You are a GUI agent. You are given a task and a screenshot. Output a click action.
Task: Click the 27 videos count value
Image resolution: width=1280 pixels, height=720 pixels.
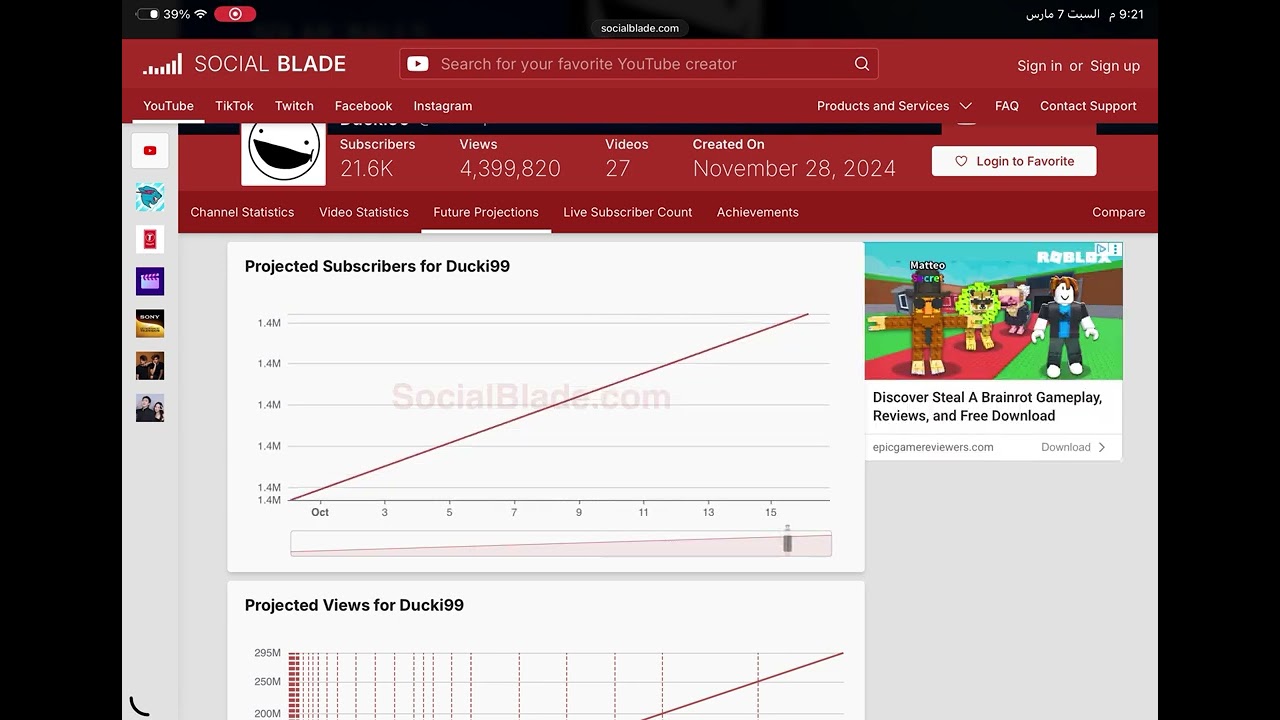(618, 169)
